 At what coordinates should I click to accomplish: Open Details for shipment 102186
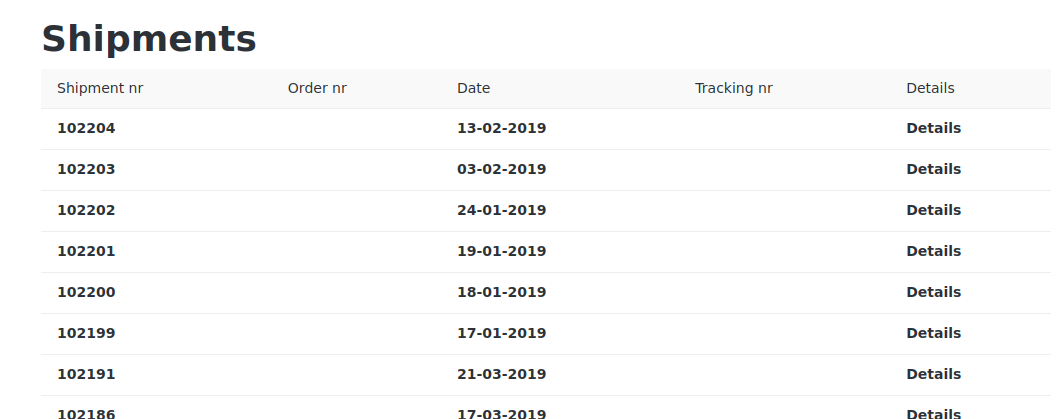(933, 413)
